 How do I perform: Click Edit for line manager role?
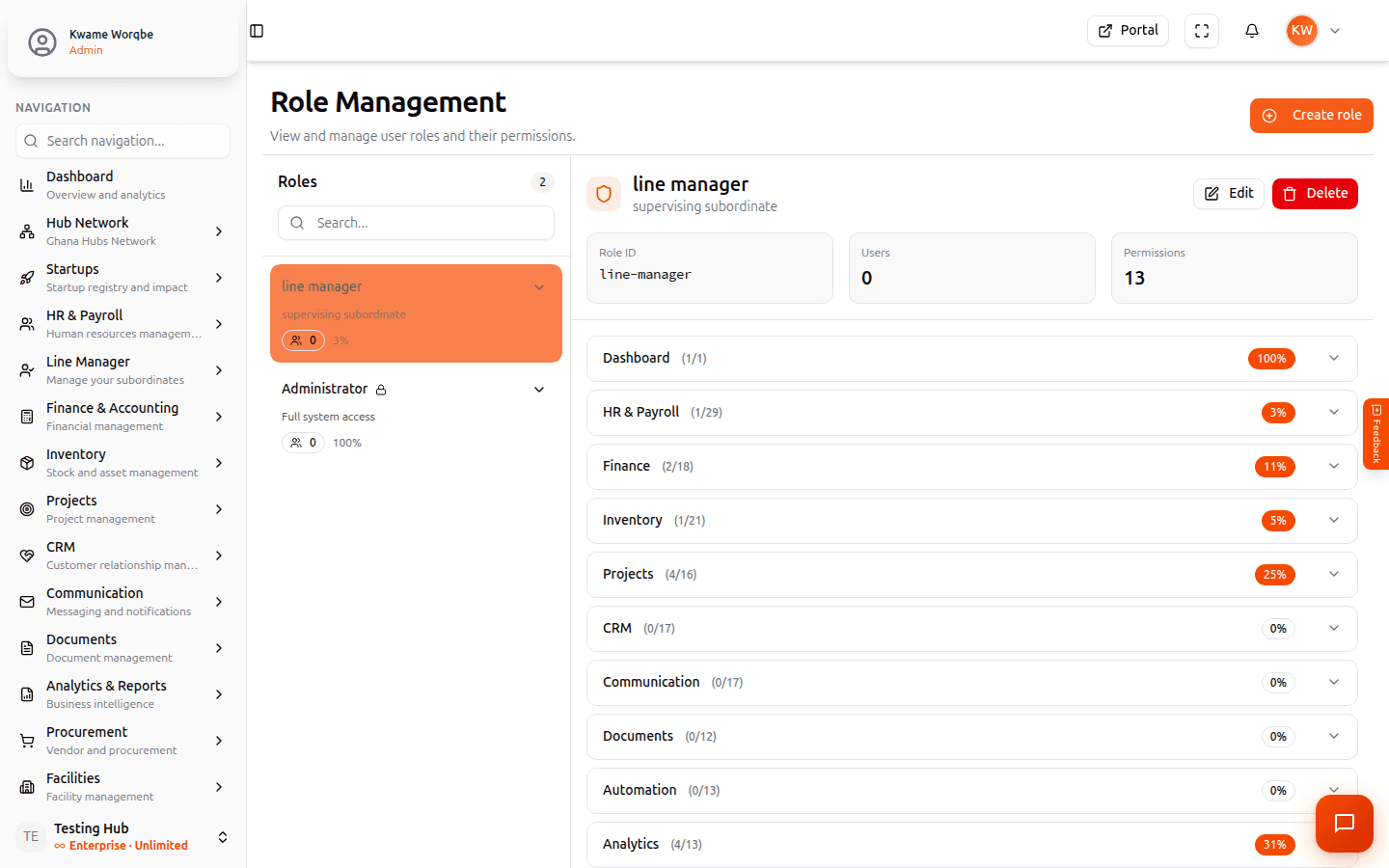point(1229,194)
